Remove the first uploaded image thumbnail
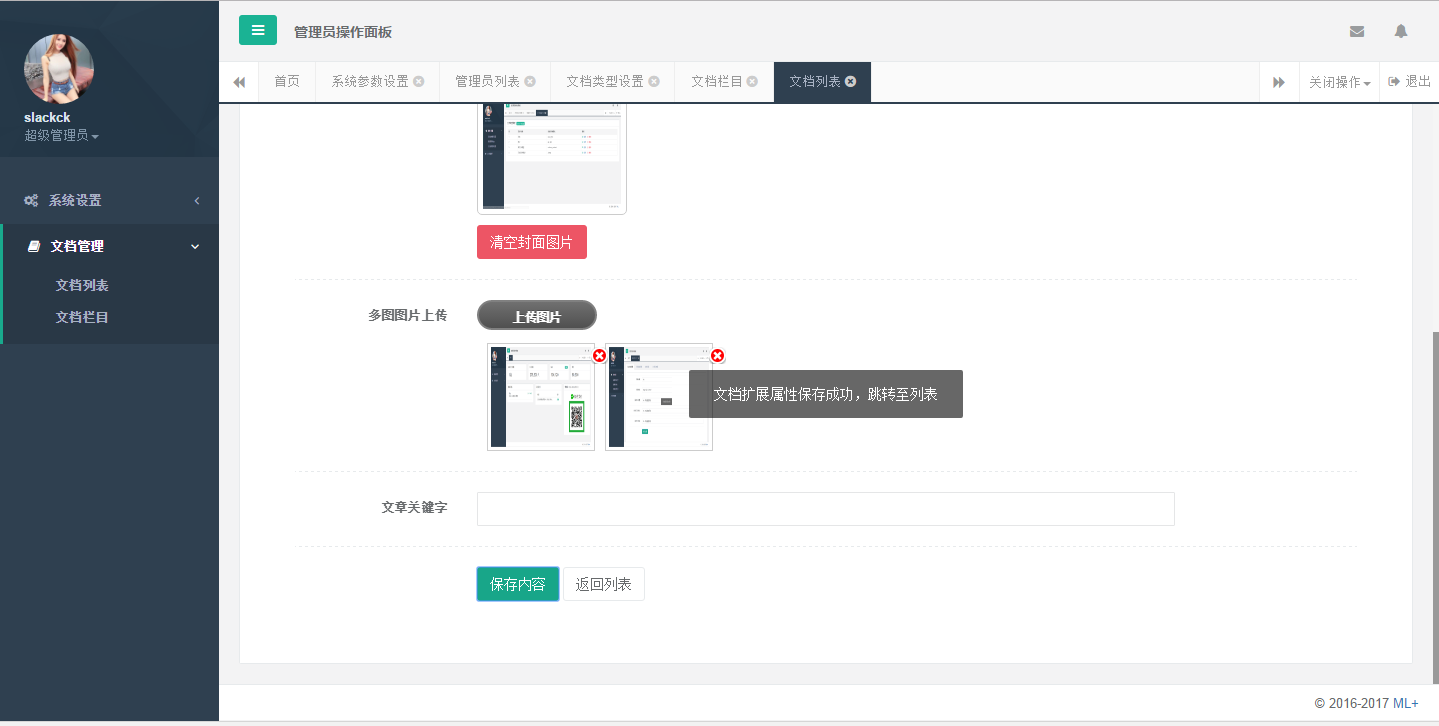Image resolution: width=1439 pixels, height=726 pixels. point(599,355)
